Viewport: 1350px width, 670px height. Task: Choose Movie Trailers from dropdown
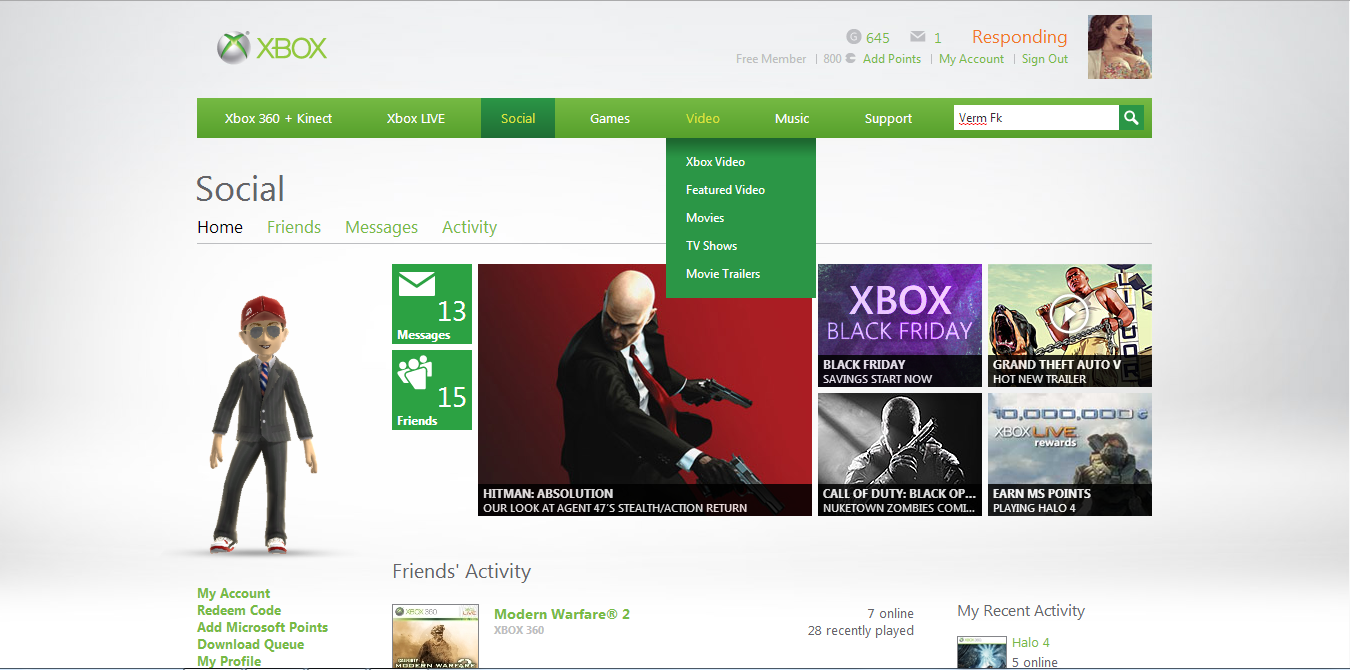pos(723,274)
